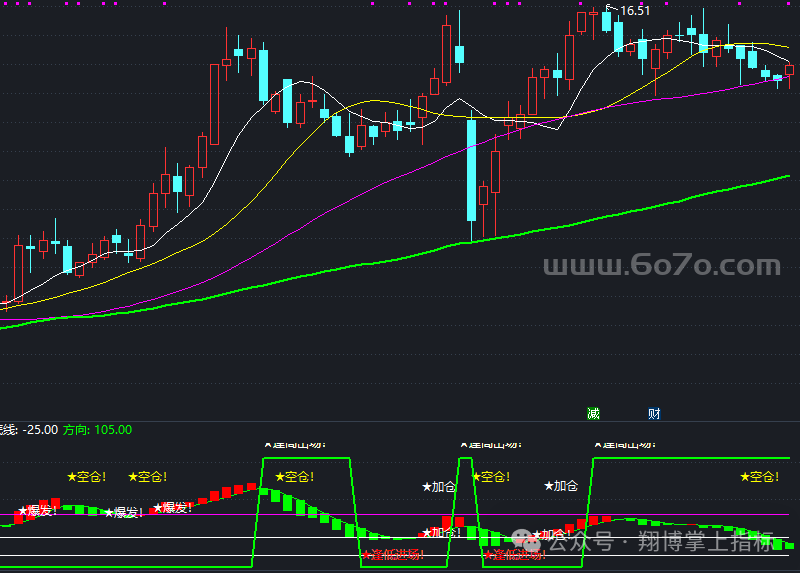
Task: Select the rightmost candlestick on the chart
Action: tap(790, 72)
